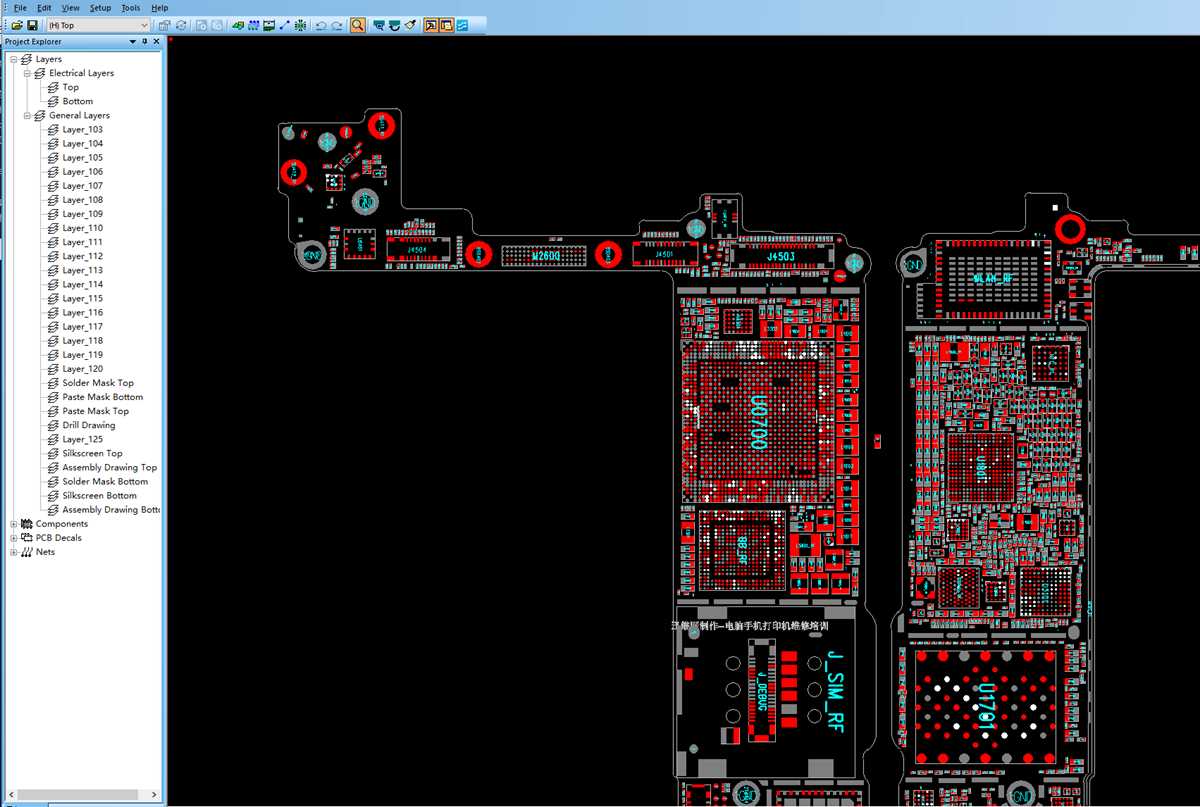Image resolution: width=1200 pixels, height=807 pixels.
Task: Click the Electrical Layers stack icon
Action: [x=41, y=73]
